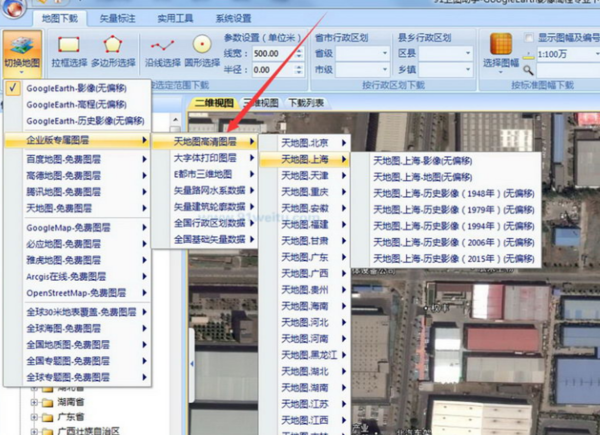Image resolution: width=600 pixels, height=435 pixels.
Task: Adjust the 线宽 line width spinner
Action: pos(300,53)
